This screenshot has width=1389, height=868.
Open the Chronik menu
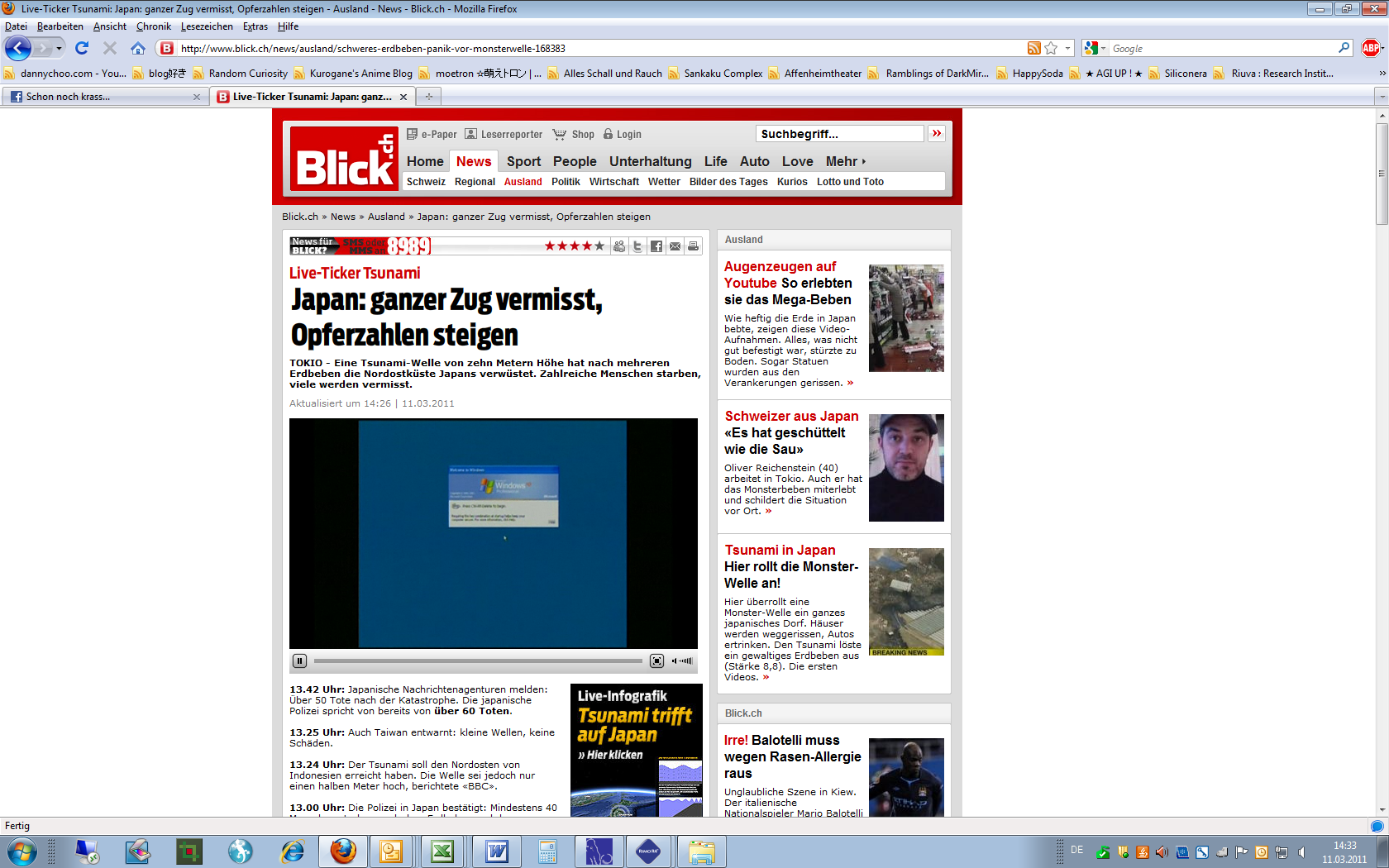(x=153, y=26)
